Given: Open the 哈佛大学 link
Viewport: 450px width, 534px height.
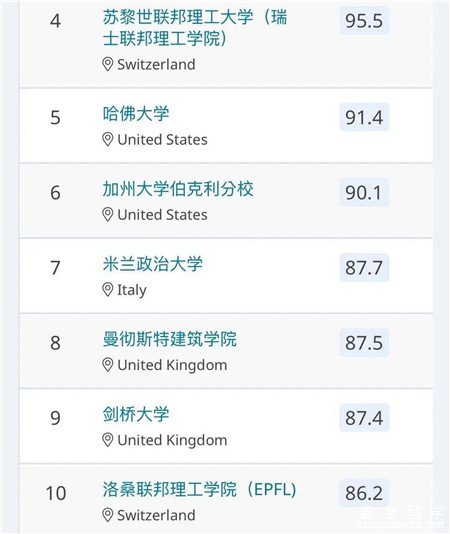Looking at the screenshot, I should point(136,114).
